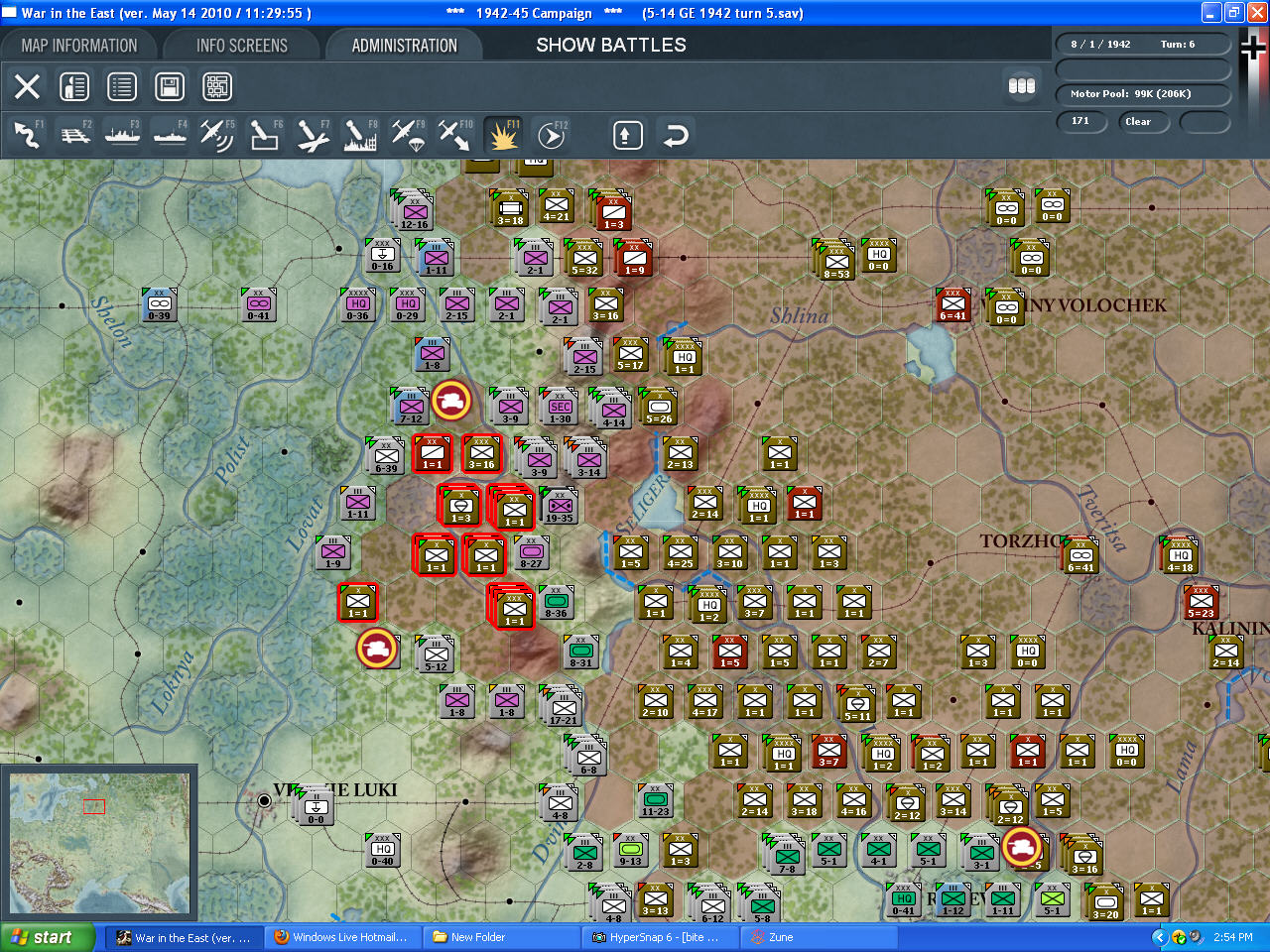Click the up-arrow icon in the toolbar
Screen dimensions: 1270x952
pyautogui.click(x=627, y=135)
